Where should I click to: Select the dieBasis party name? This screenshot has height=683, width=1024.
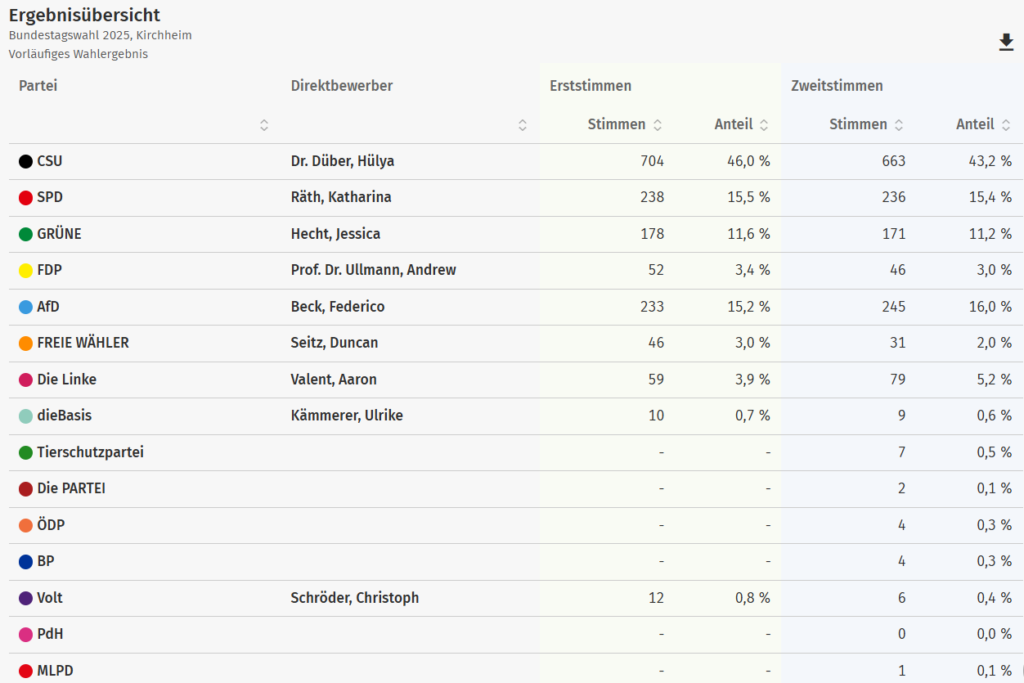click(x=64, y=415)
